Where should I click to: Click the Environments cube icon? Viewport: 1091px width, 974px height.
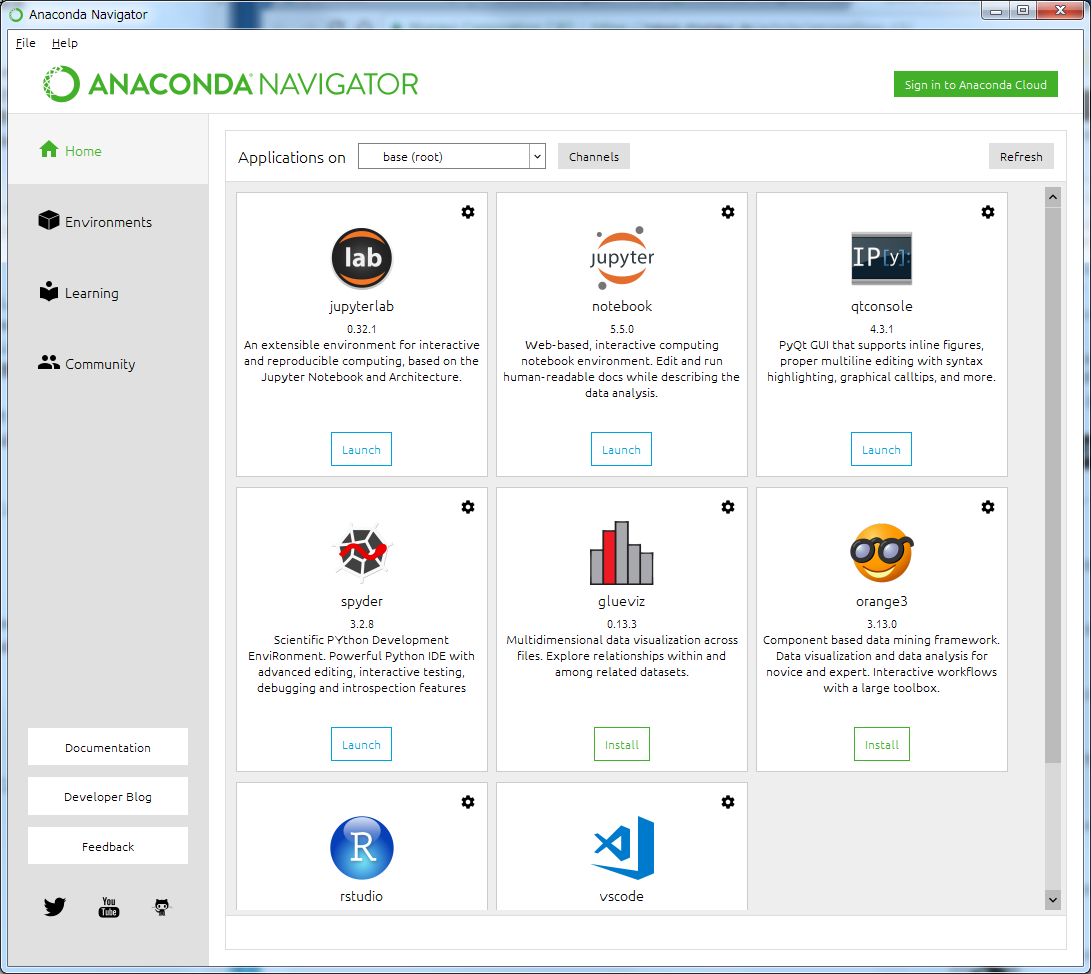coord(49,221)
